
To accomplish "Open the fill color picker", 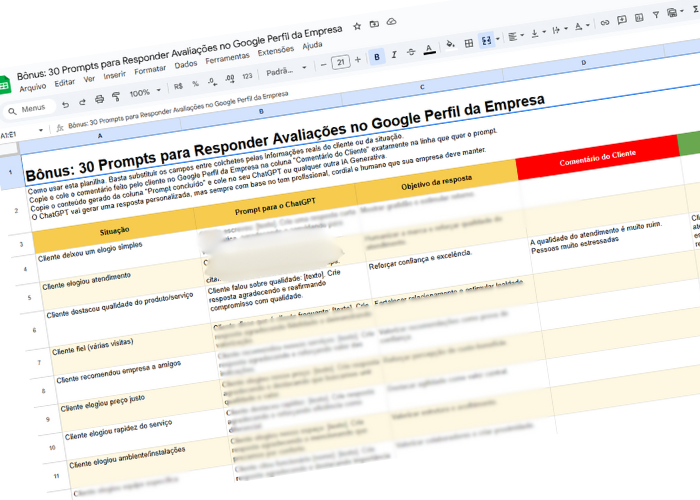I will [x=450, y=45].
